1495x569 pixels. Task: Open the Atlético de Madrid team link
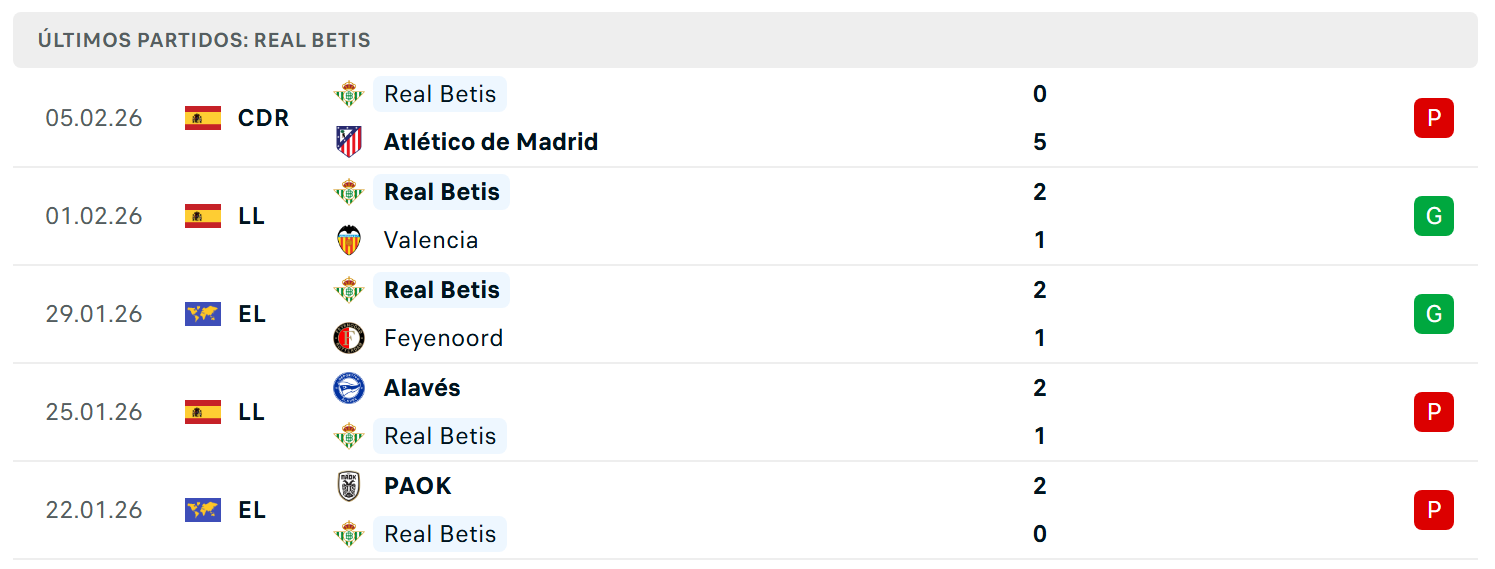point(491,142)
